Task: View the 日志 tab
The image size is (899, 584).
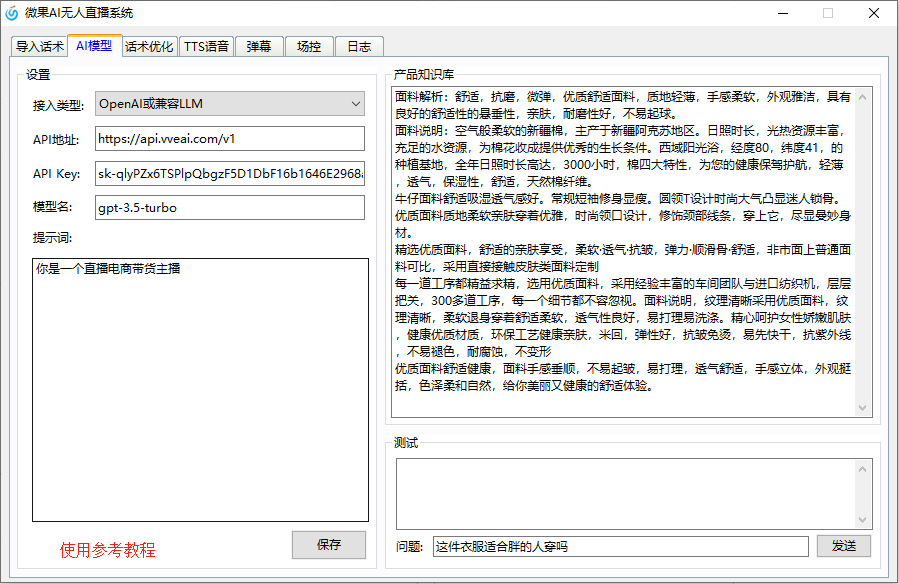Action: pos(359,47)
